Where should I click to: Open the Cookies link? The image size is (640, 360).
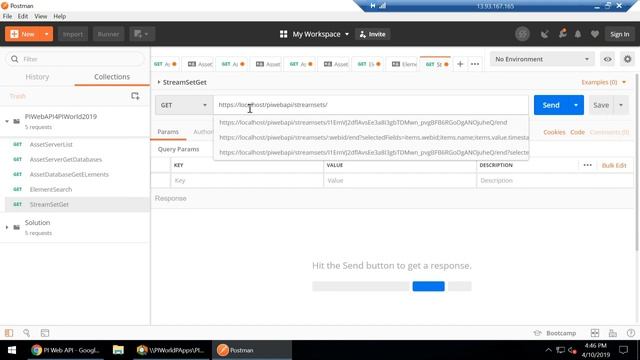[x=554, y=132]
